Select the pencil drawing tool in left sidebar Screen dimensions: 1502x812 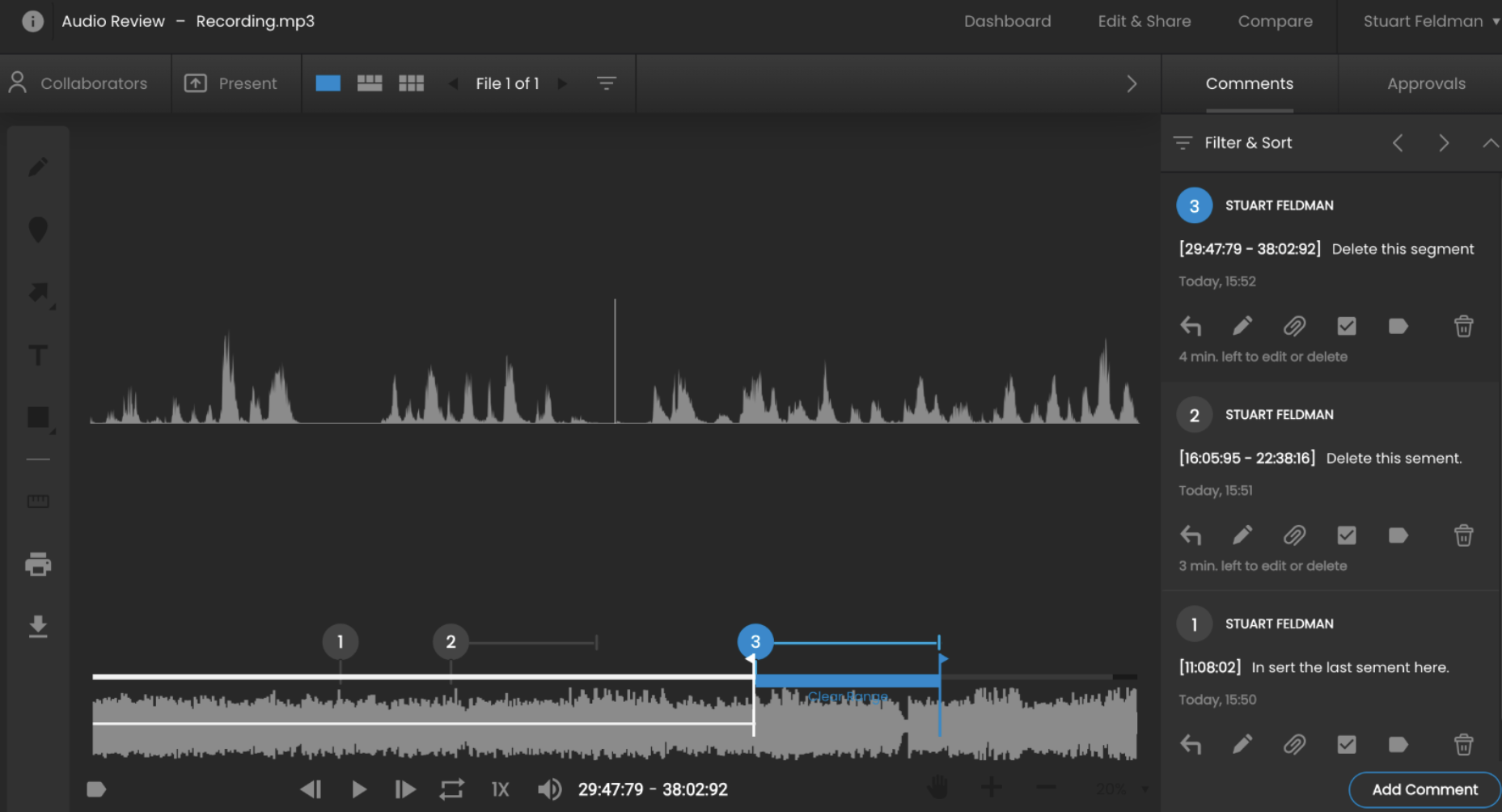click(x=38, y=167)
